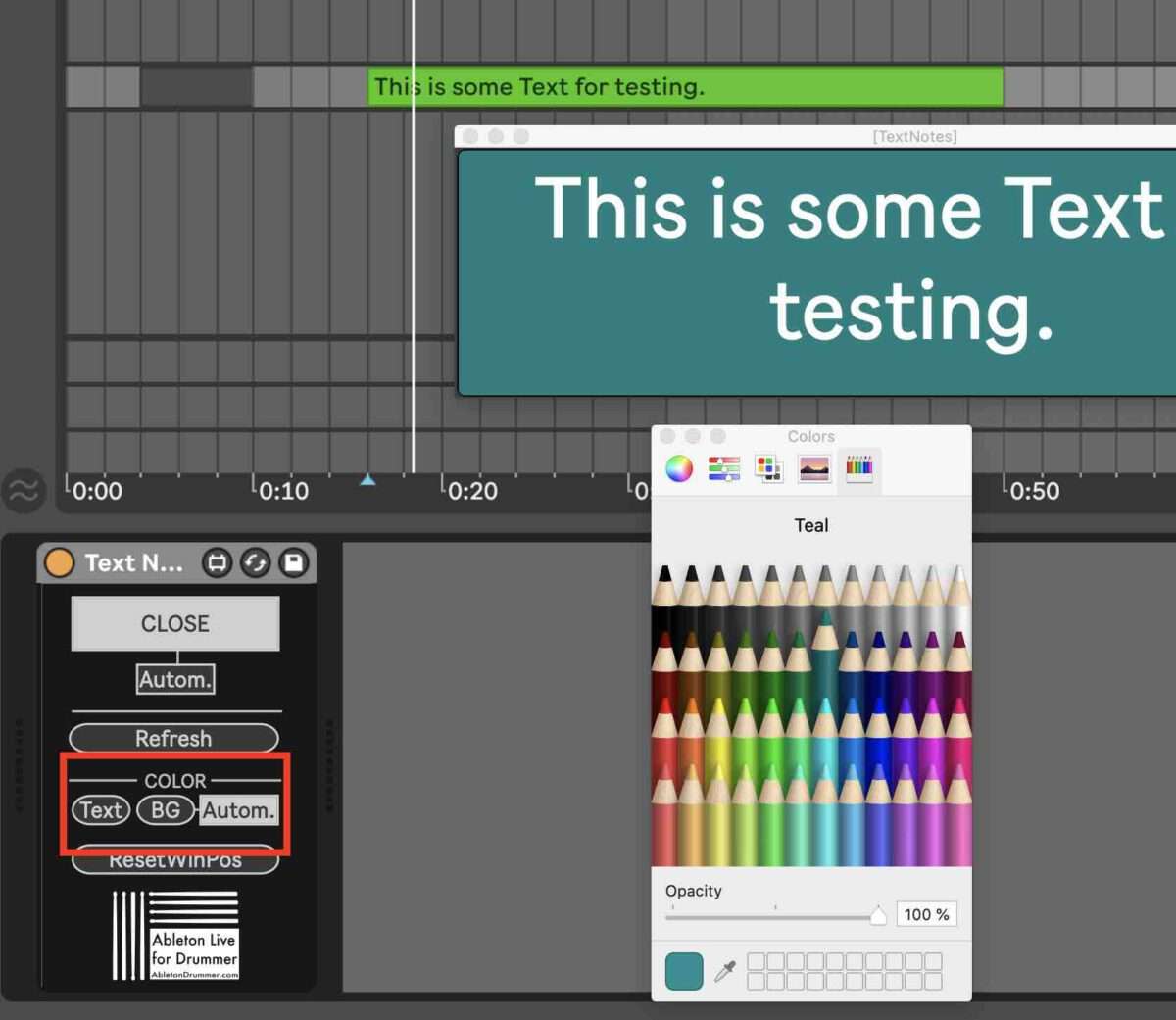This screenshot has width=1176, height=1020.
Task: Click the device title Text N...
Action: [133, 562]
